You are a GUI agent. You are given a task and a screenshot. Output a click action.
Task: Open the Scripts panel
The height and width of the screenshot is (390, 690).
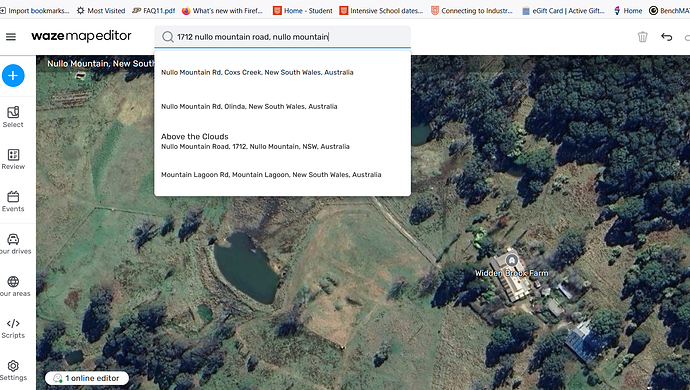13,328
